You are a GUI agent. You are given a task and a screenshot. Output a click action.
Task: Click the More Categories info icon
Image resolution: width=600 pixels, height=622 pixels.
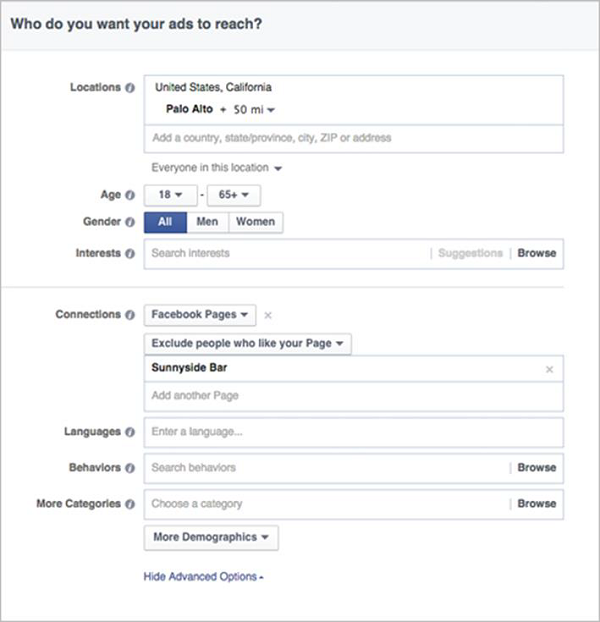point(130,504)
